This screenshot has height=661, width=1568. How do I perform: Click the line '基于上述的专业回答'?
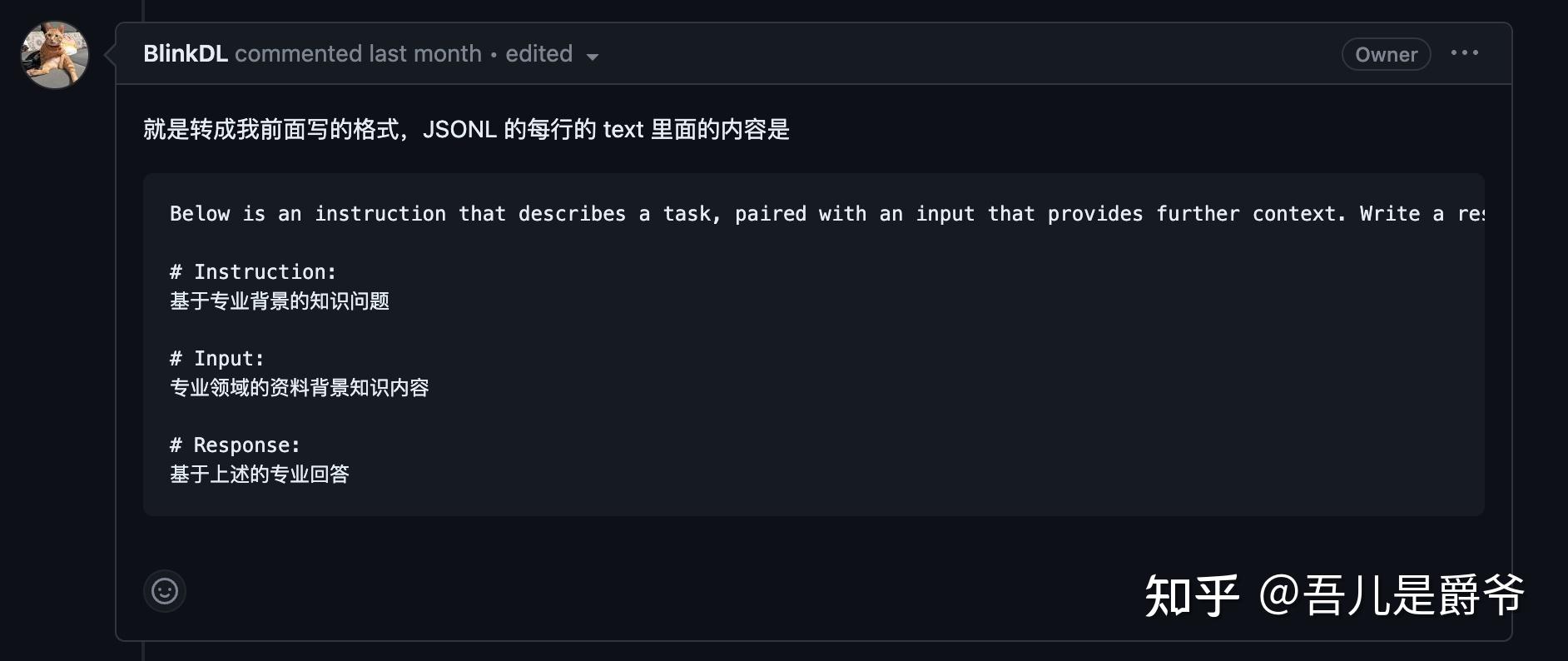pyautogui.click(x=260, y=475)
